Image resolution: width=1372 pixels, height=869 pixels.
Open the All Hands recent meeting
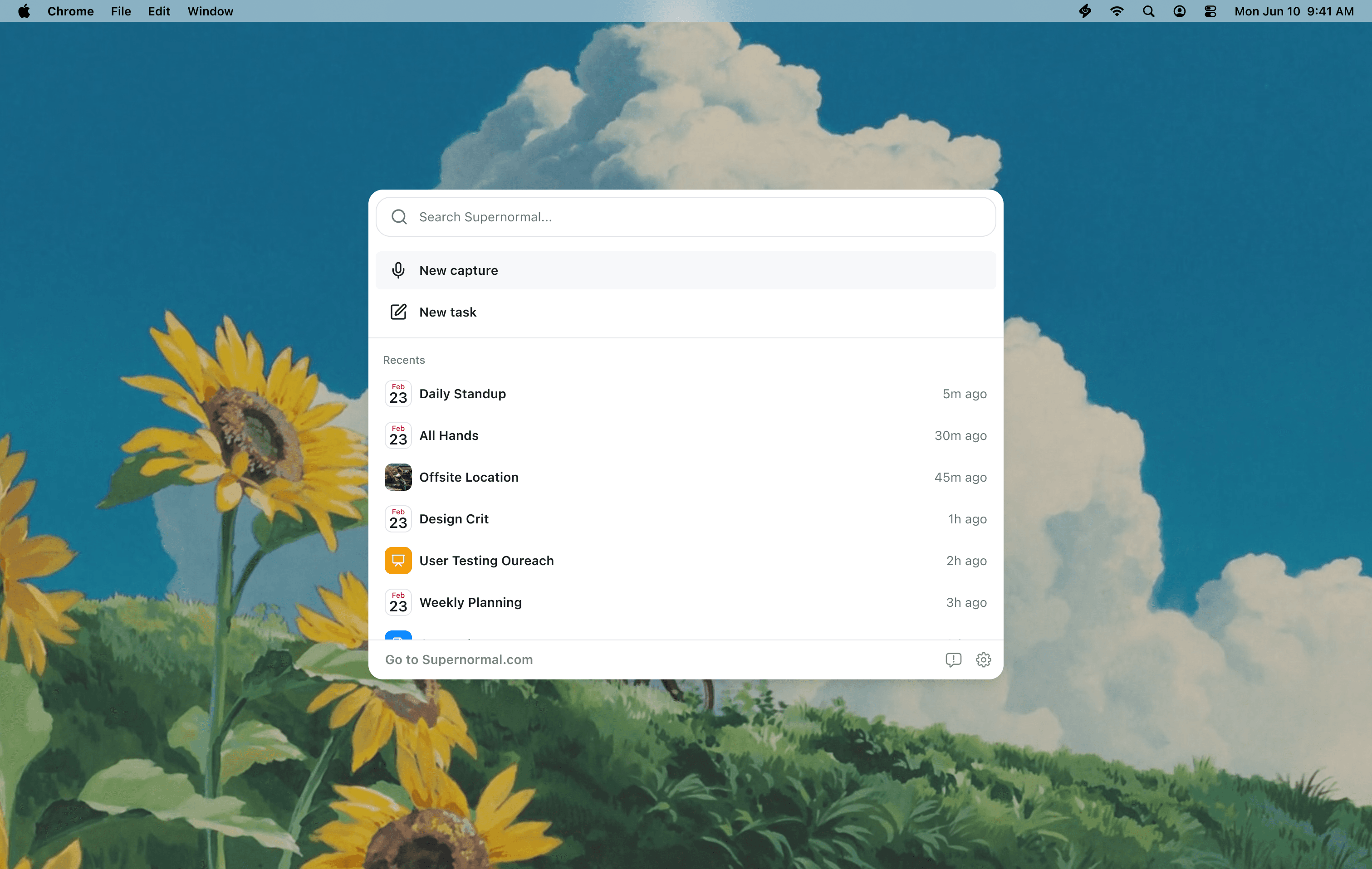tap(449, 436)
